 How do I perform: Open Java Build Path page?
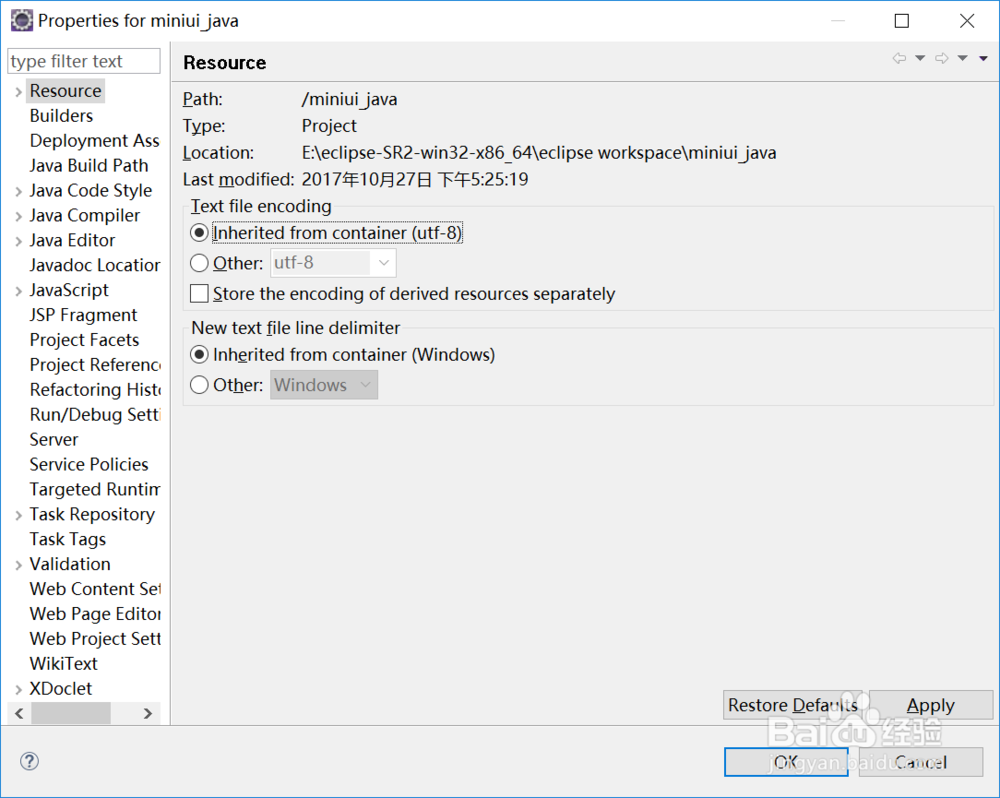(89, 165)
